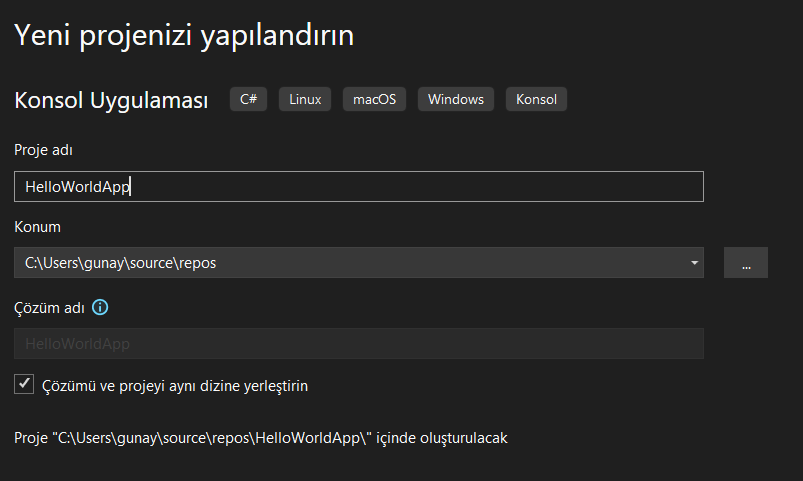Click the Konsol Uygulaması template title
This screenshot has width=803, height=481.
pos(111,101)
